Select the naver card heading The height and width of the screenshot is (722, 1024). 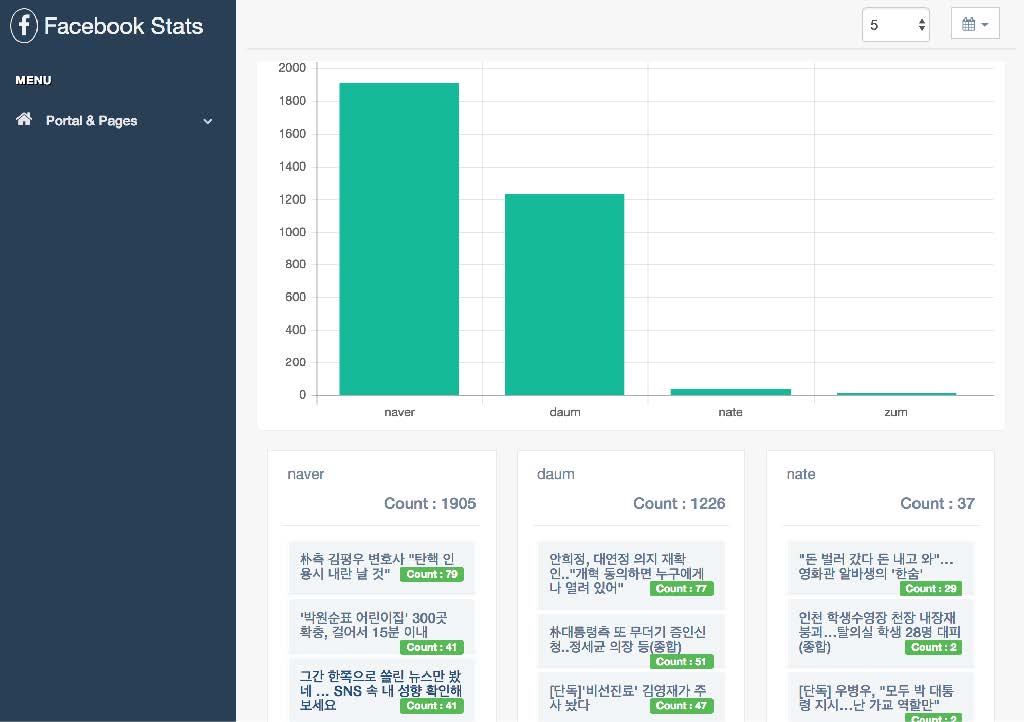(306, 474)
